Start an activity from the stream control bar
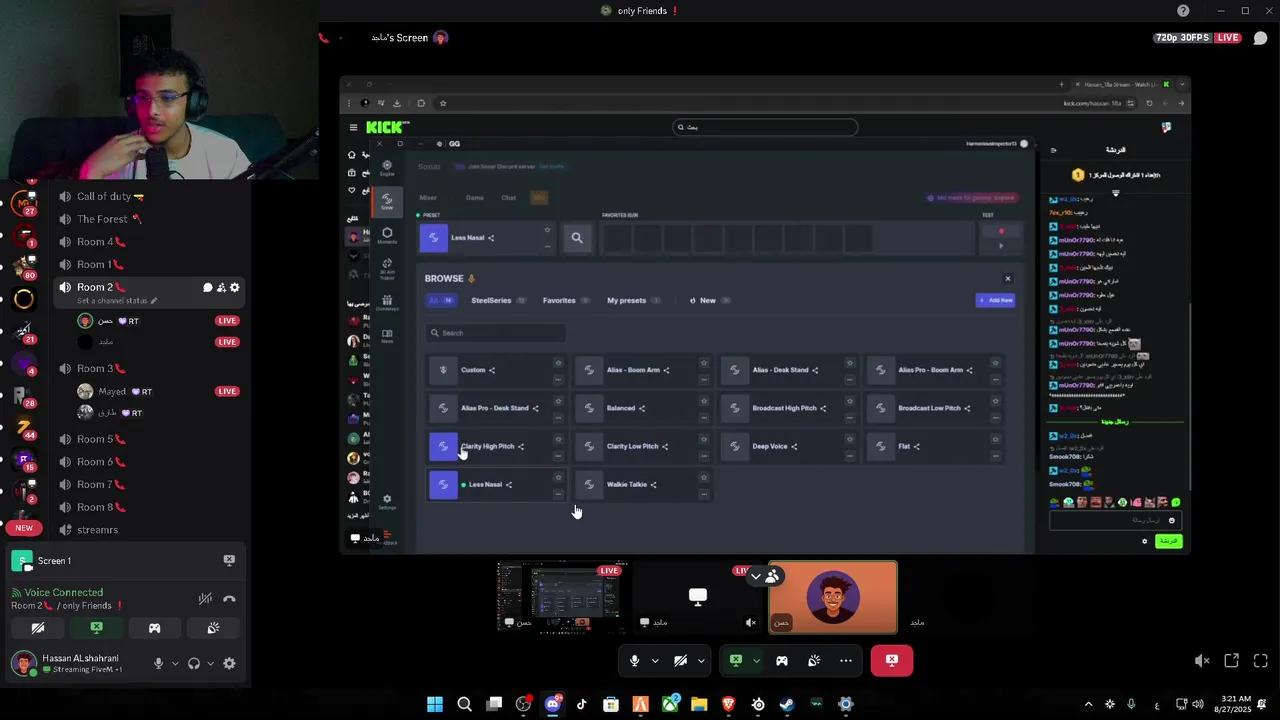Image resolution: width=1280 pixels, height=720 pixels. click(782, 661)
